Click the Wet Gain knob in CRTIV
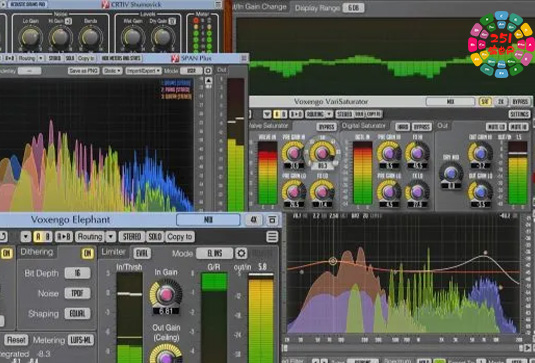This screenshot has height=363, width=535. point(132,37)
